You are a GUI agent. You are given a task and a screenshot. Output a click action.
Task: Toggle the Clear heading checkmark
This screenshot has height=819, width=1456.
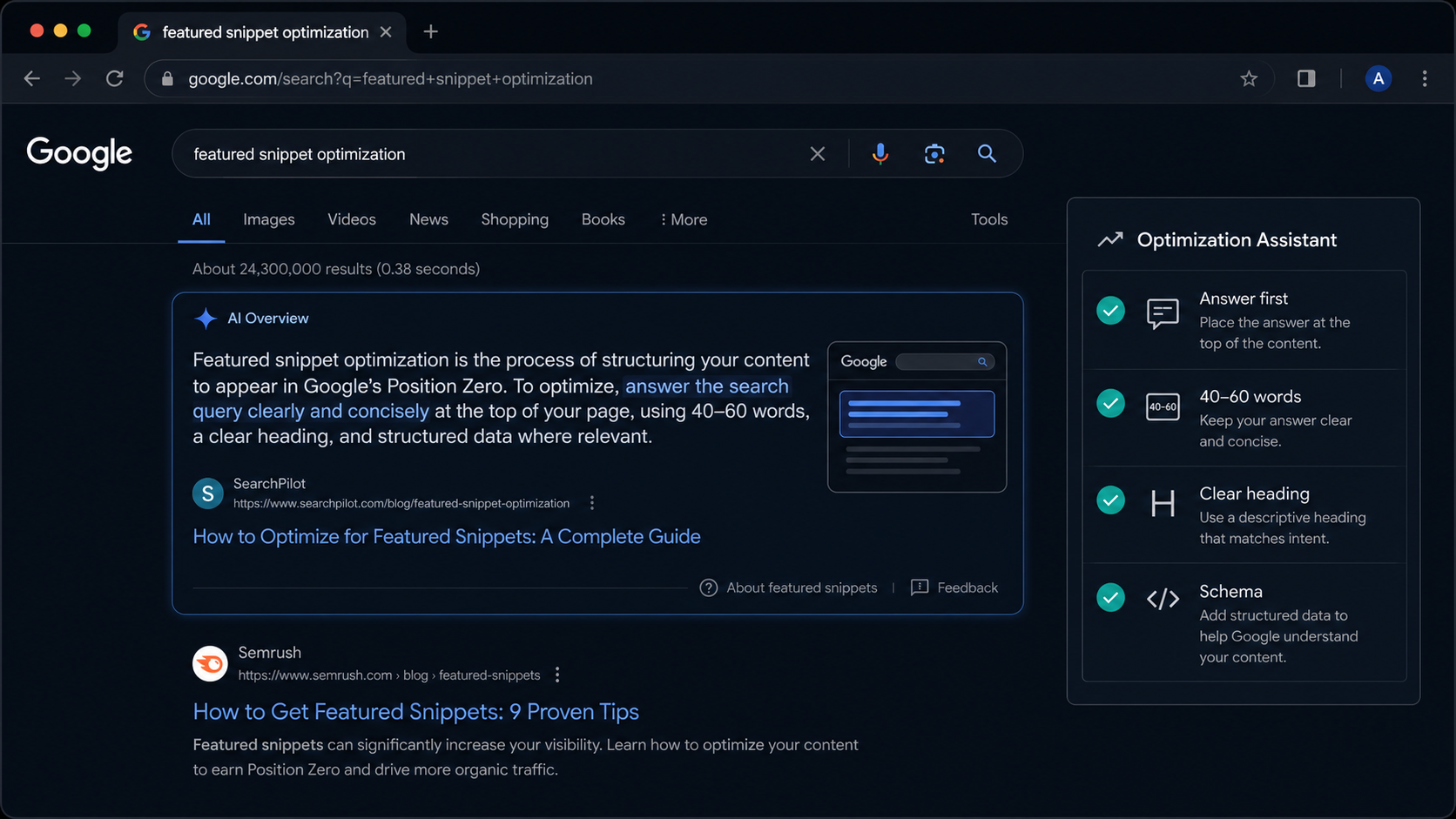[x=1110, y=500]
